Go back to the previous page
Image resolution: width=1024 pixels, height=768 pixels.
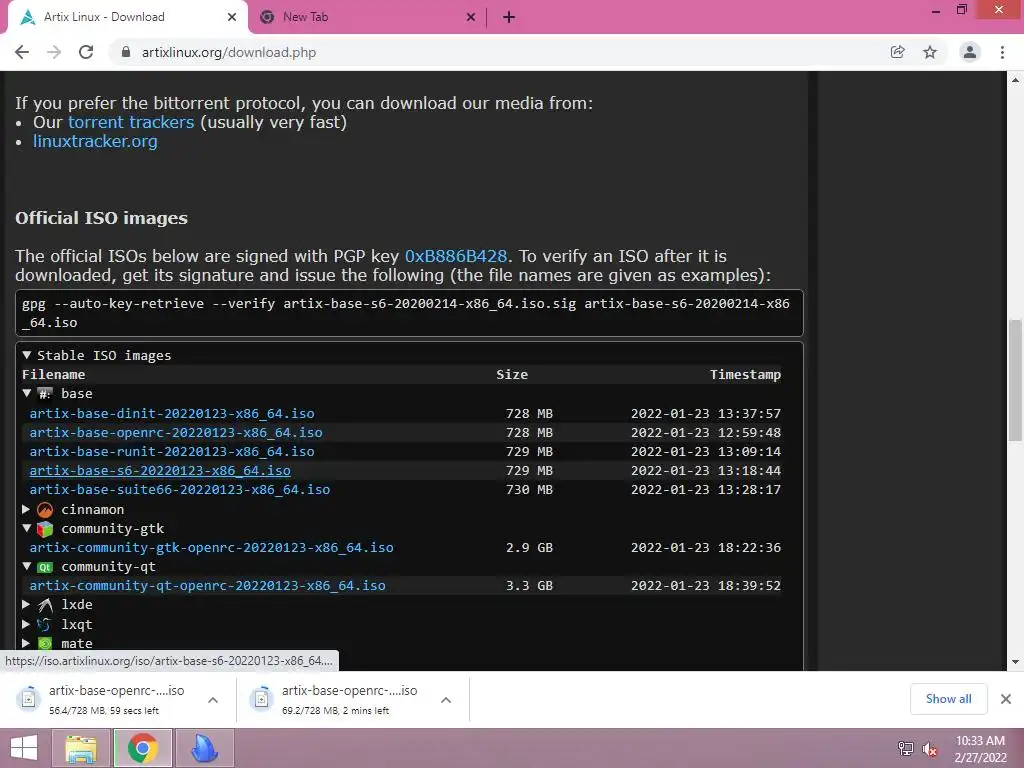[x=22, y=52]
